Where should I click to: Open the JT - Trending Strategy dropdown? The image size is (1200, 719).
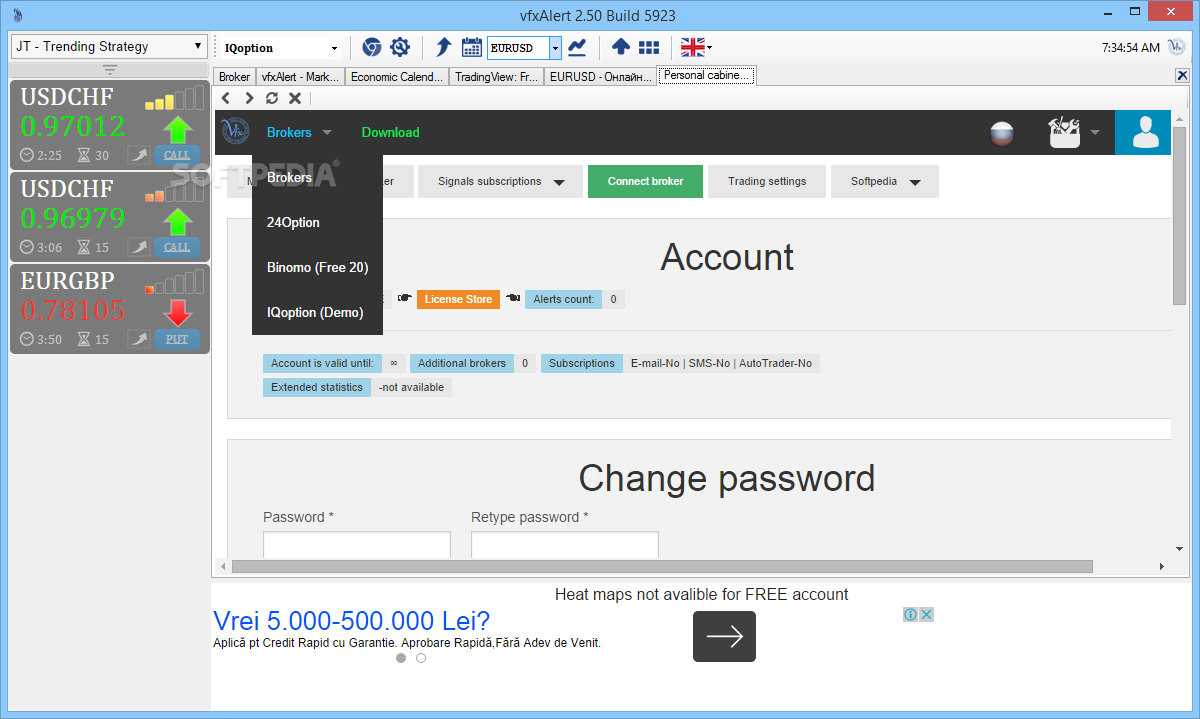pyautogui.click(x=108, y=46)
